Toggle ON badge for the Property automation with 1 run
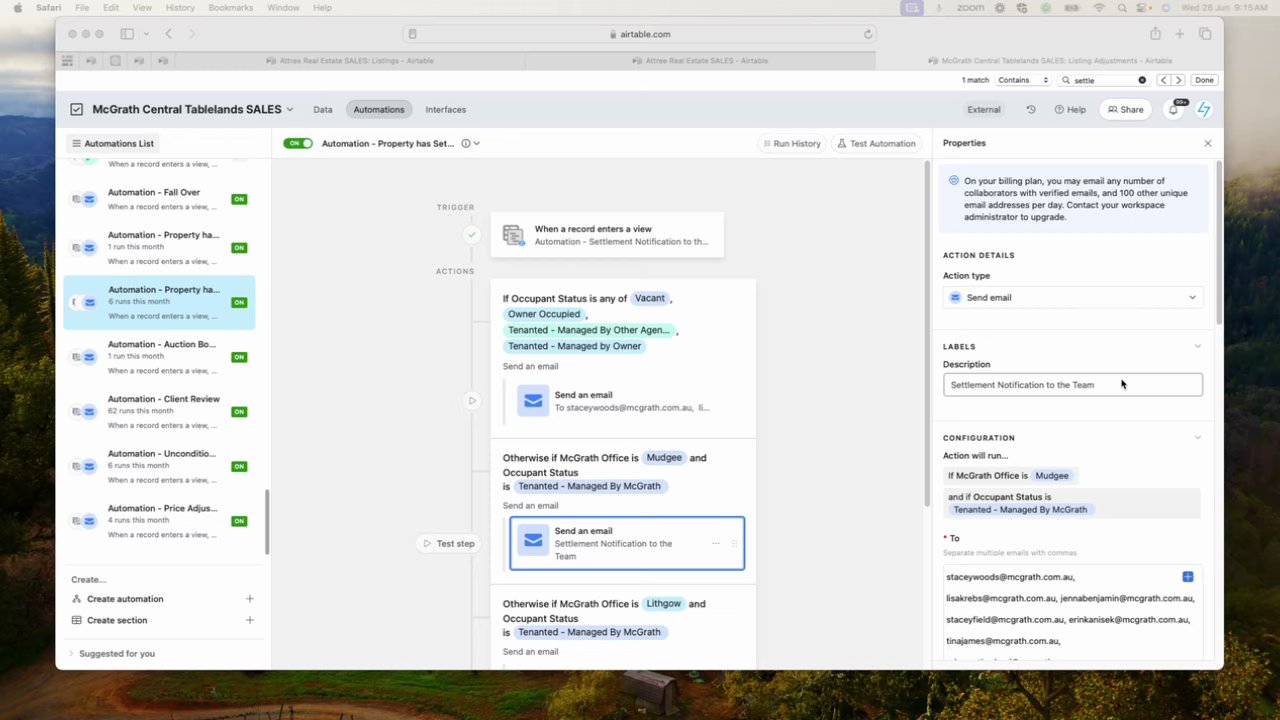 pyautogui.click(x=239, y=248)
